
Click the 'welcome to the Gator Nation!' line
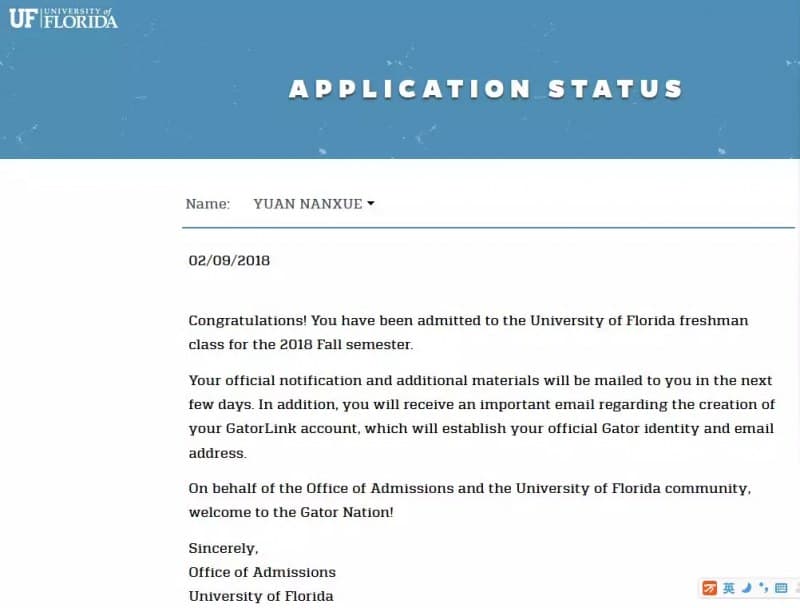click(x=291, y=512)
